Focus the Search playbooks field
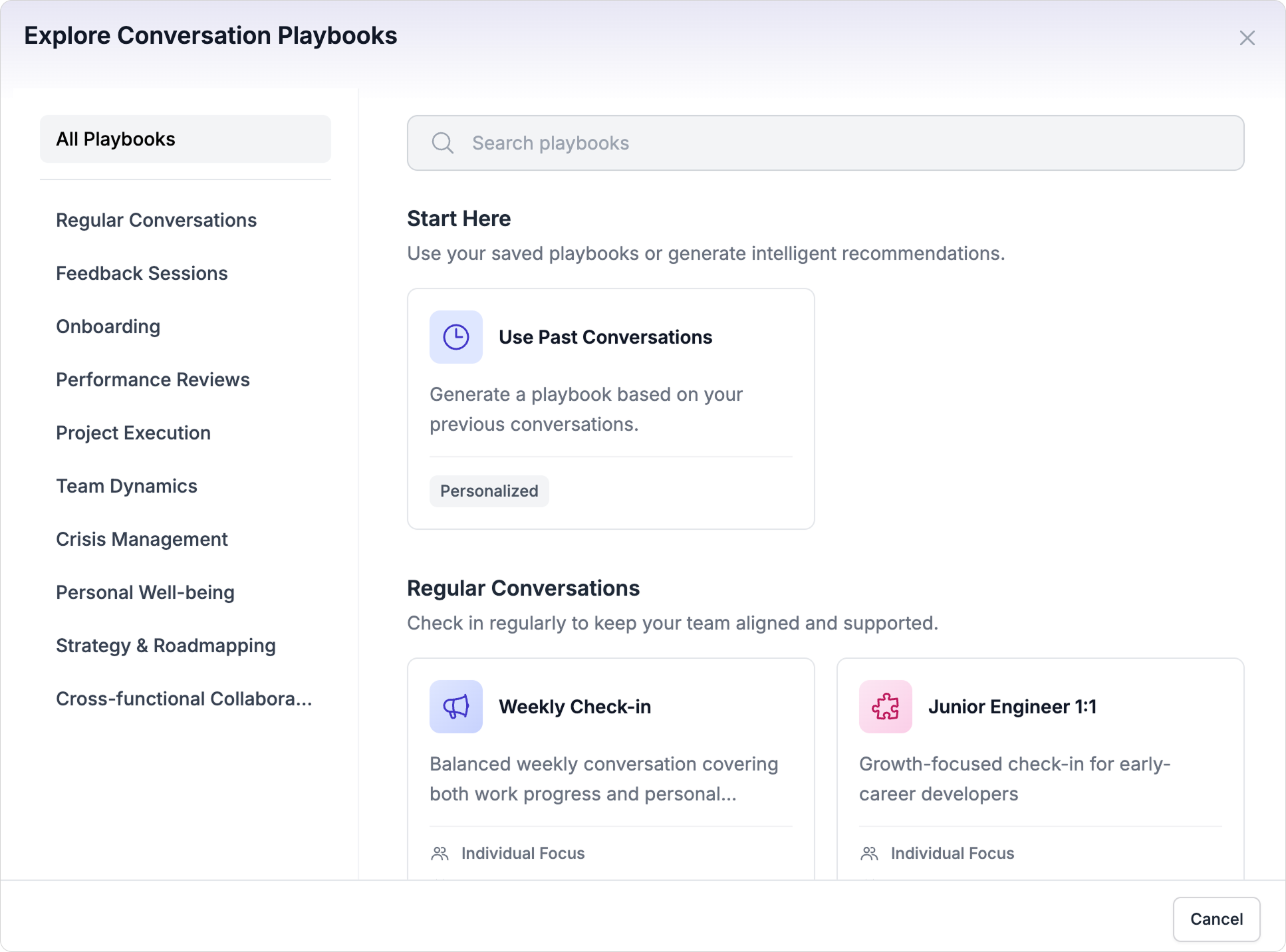 pos(825,143)
